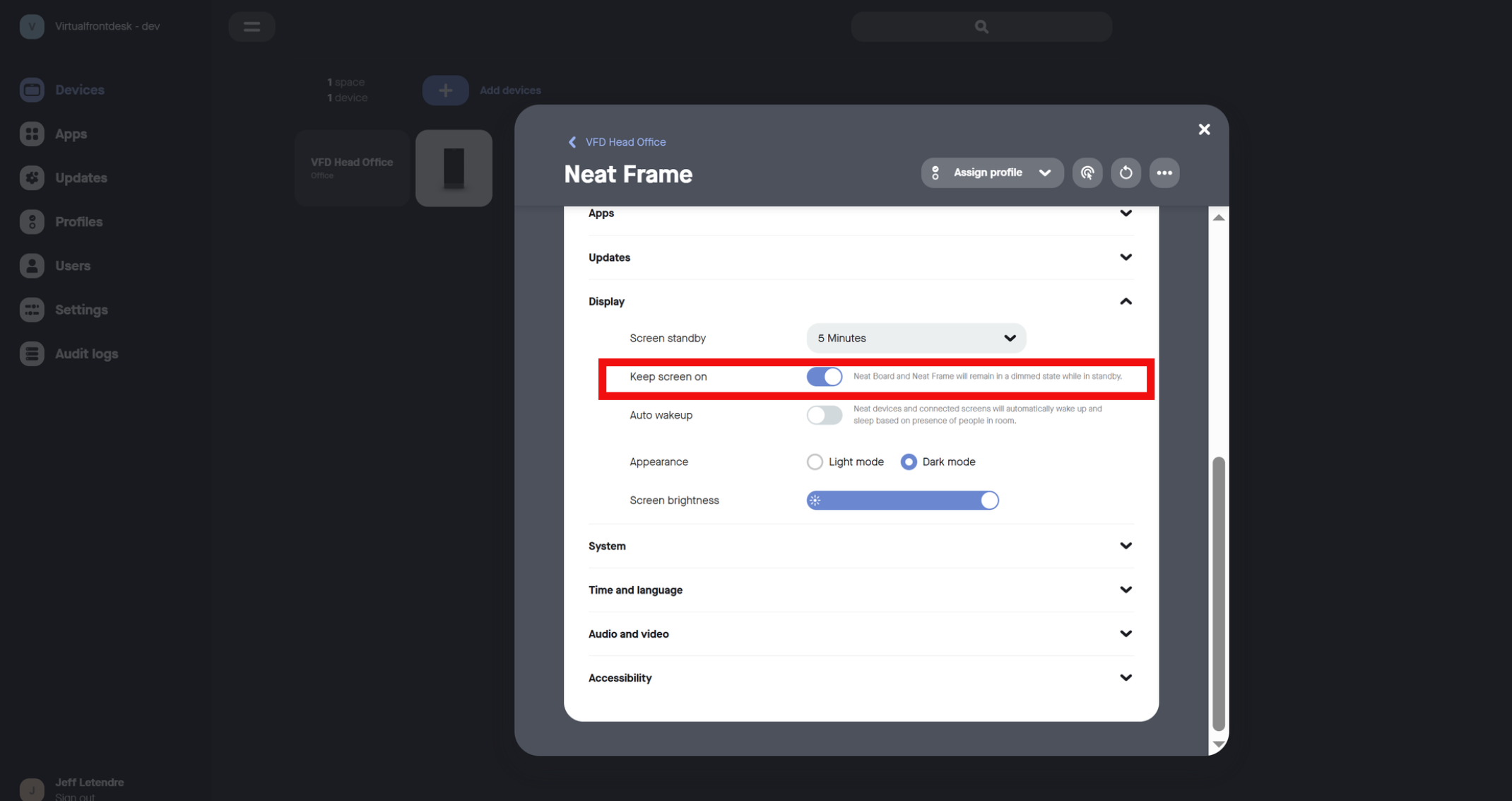Click the hamburger menu icon
Image resolution: width=1512 pixels, height=801 pixels.
tap(252, 27)
